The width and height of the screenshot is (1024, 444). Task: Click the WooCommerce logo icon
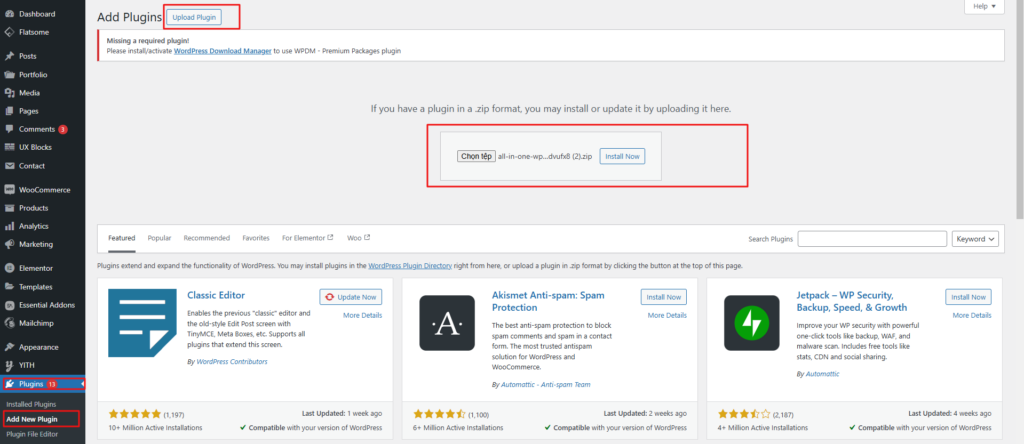[9, 190]
